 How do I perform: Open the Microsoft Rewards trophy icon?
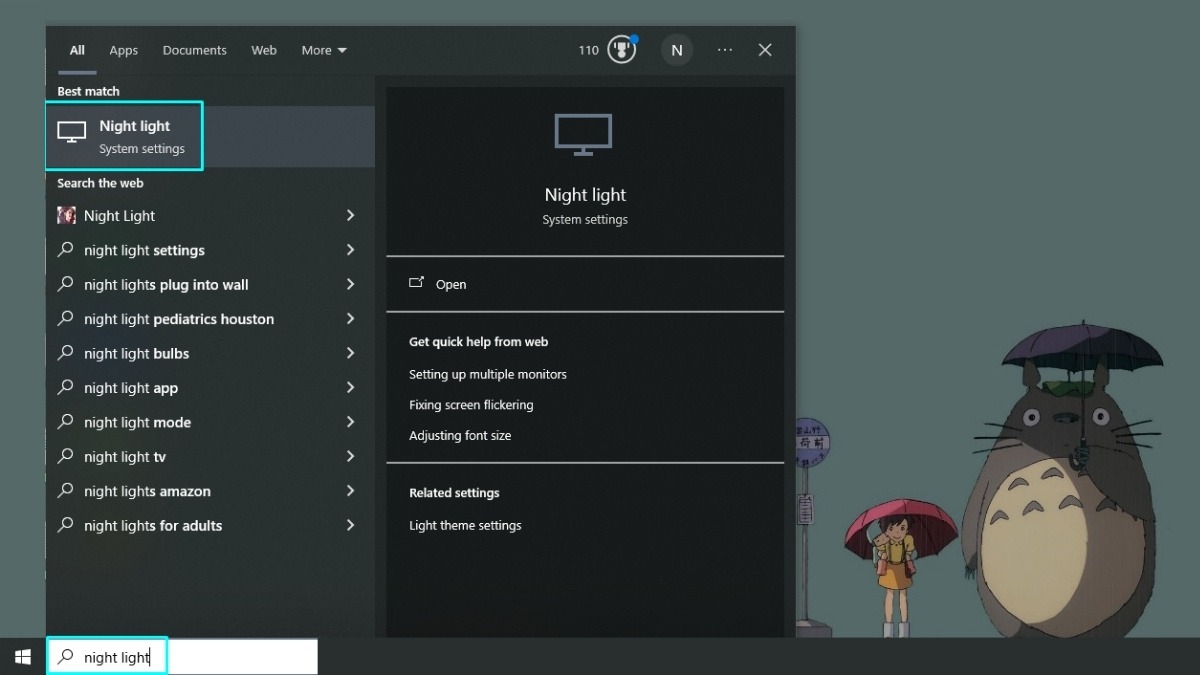pos(621,50)
